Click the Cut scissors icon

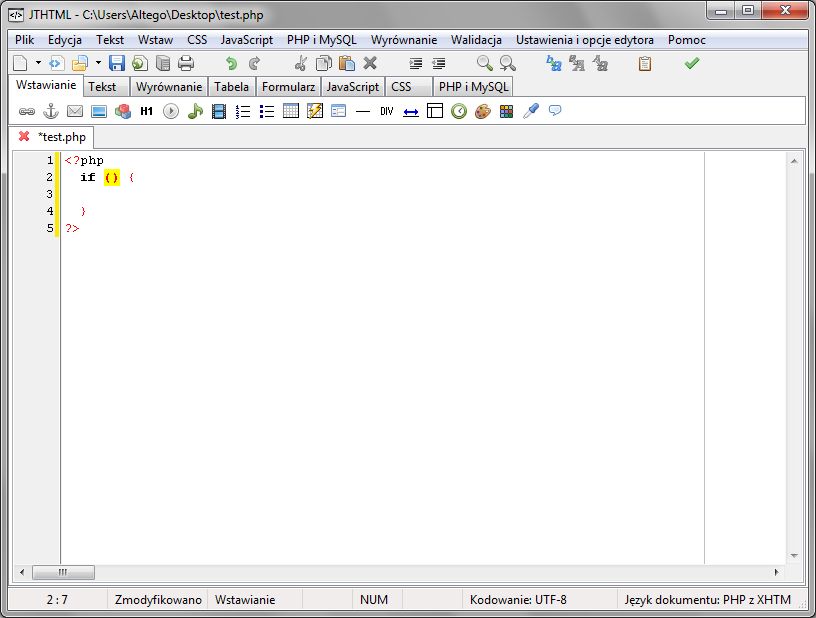(x=300, y=63)
